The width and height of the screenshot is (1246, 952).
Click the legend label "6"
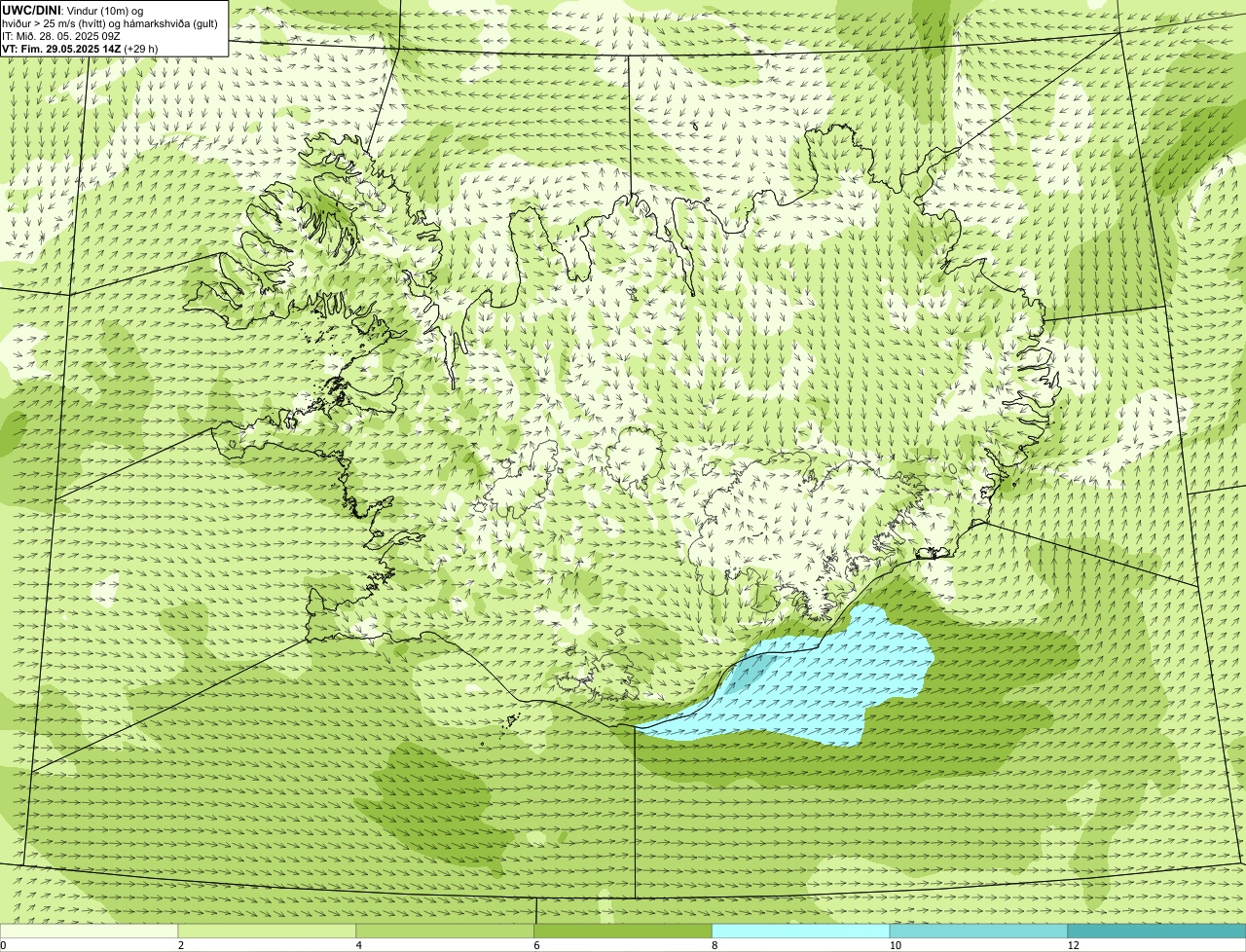[536, 945]
